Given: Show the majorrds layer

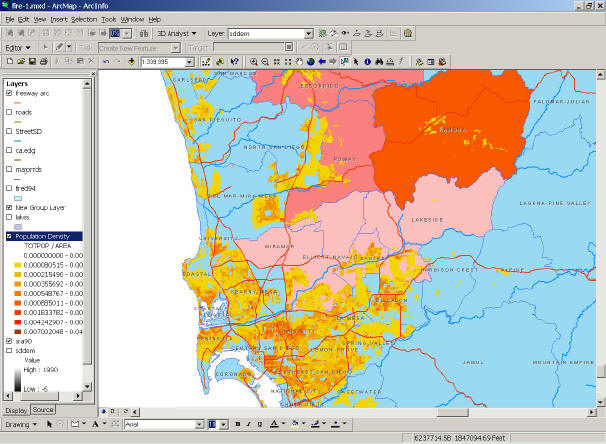Looking at the screenshot, I should click(9, 169).
